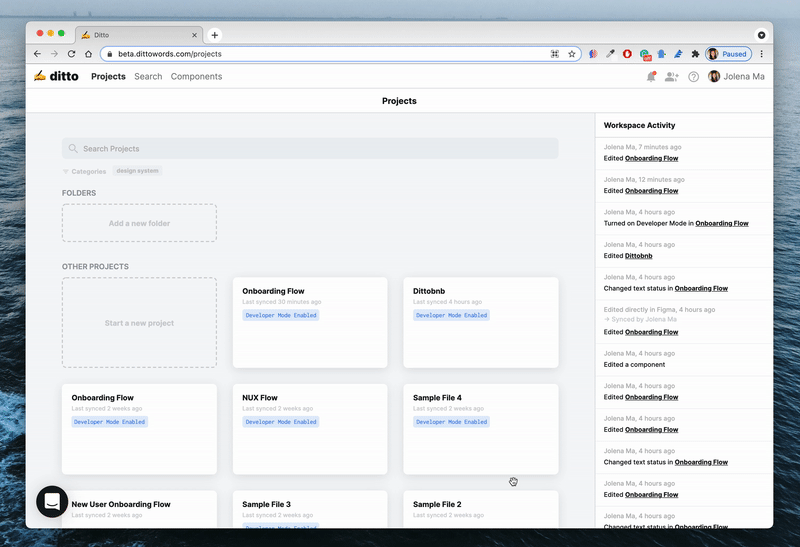Open the Dittobnb project card
Viewport: 800px width, 547px height.
(x=481, y=322)
